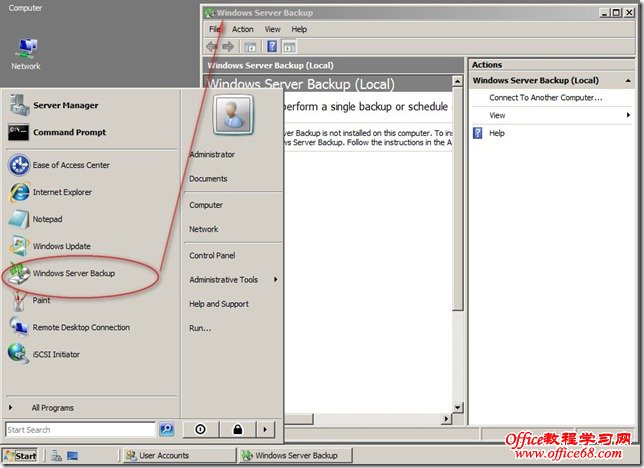Click the Help toolbar icon in Backup window
Screen dimensions: 644x468
[272, 46]
